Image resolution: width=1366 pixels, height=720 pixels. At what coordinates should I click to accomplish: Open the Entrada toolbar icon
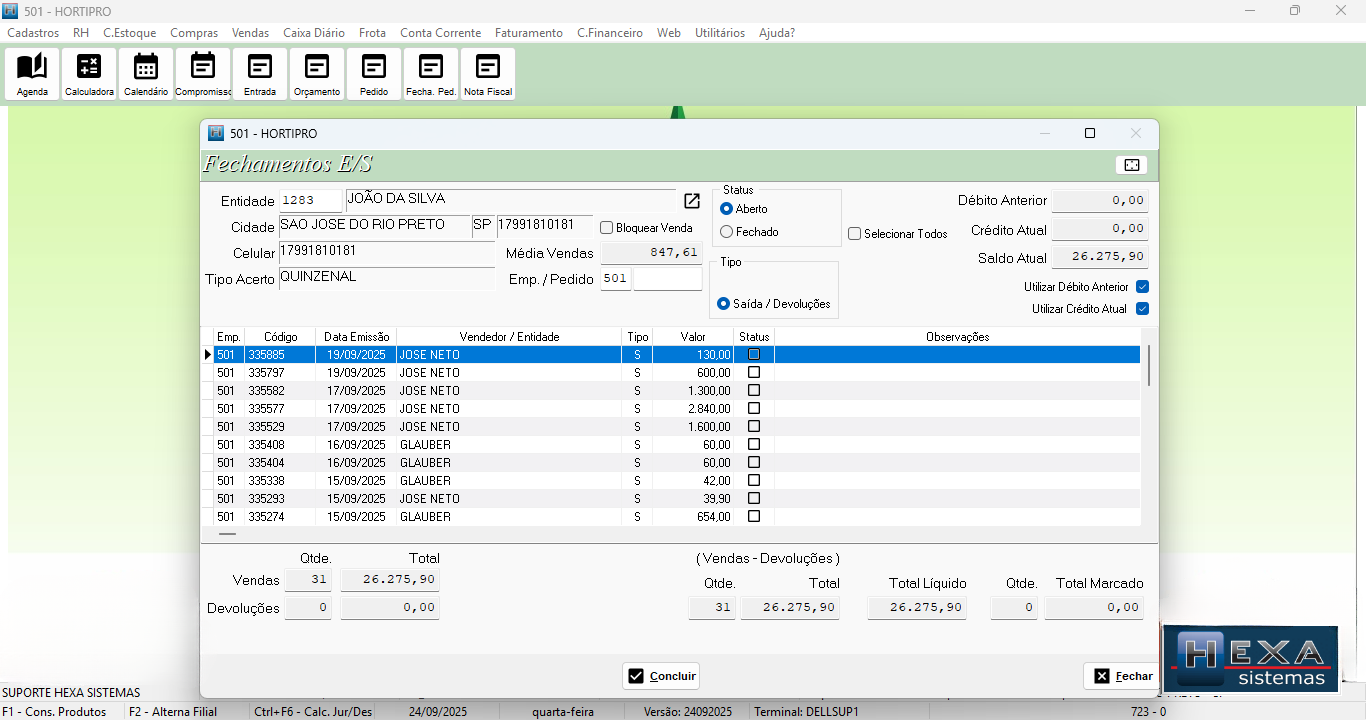point(260,74)
